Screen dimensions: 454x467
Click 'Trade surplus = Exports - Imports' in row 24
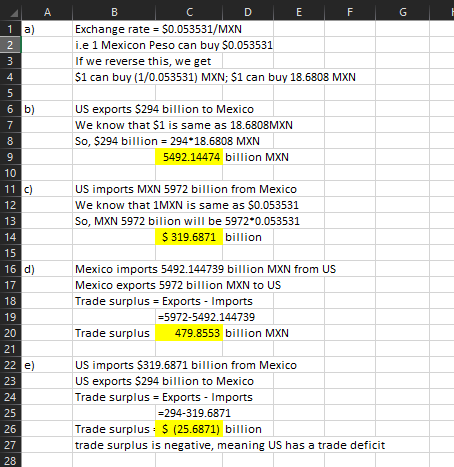(164, 397)
